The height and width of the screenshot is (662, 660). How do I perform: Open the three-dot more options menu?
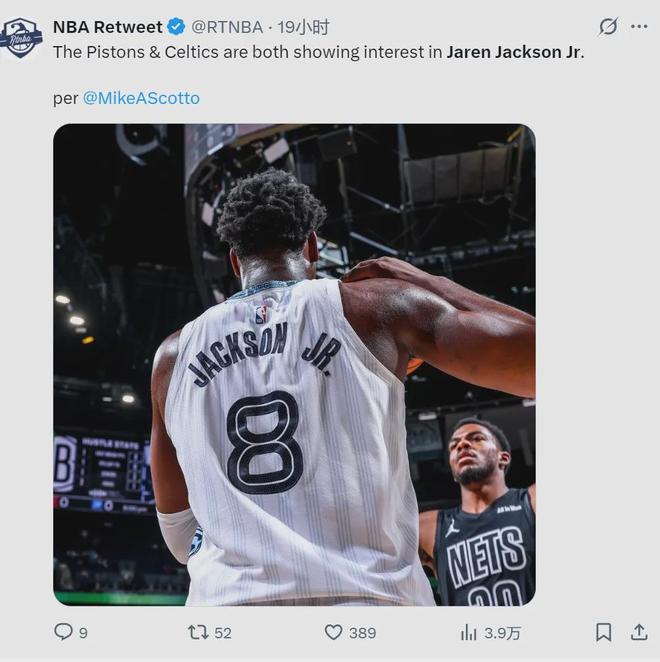coord(639,27)
